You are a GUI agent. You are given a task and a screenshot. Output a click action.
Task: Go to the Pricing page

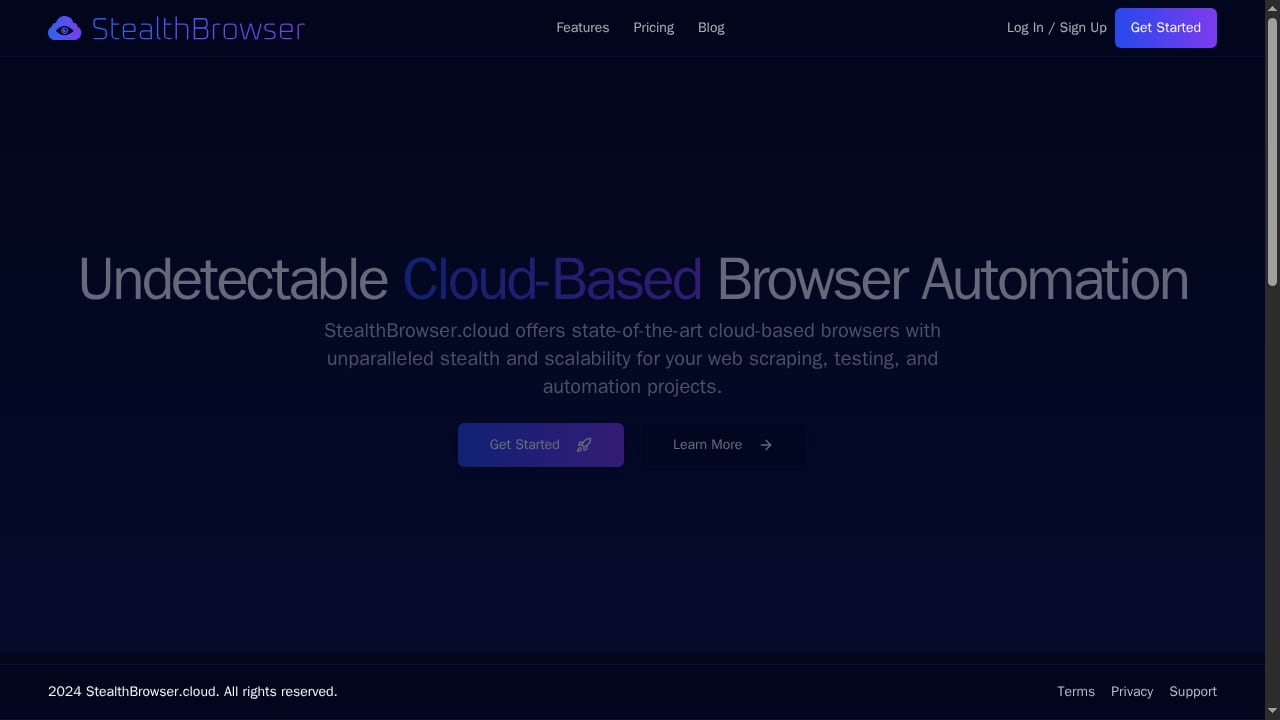[653, 28]
